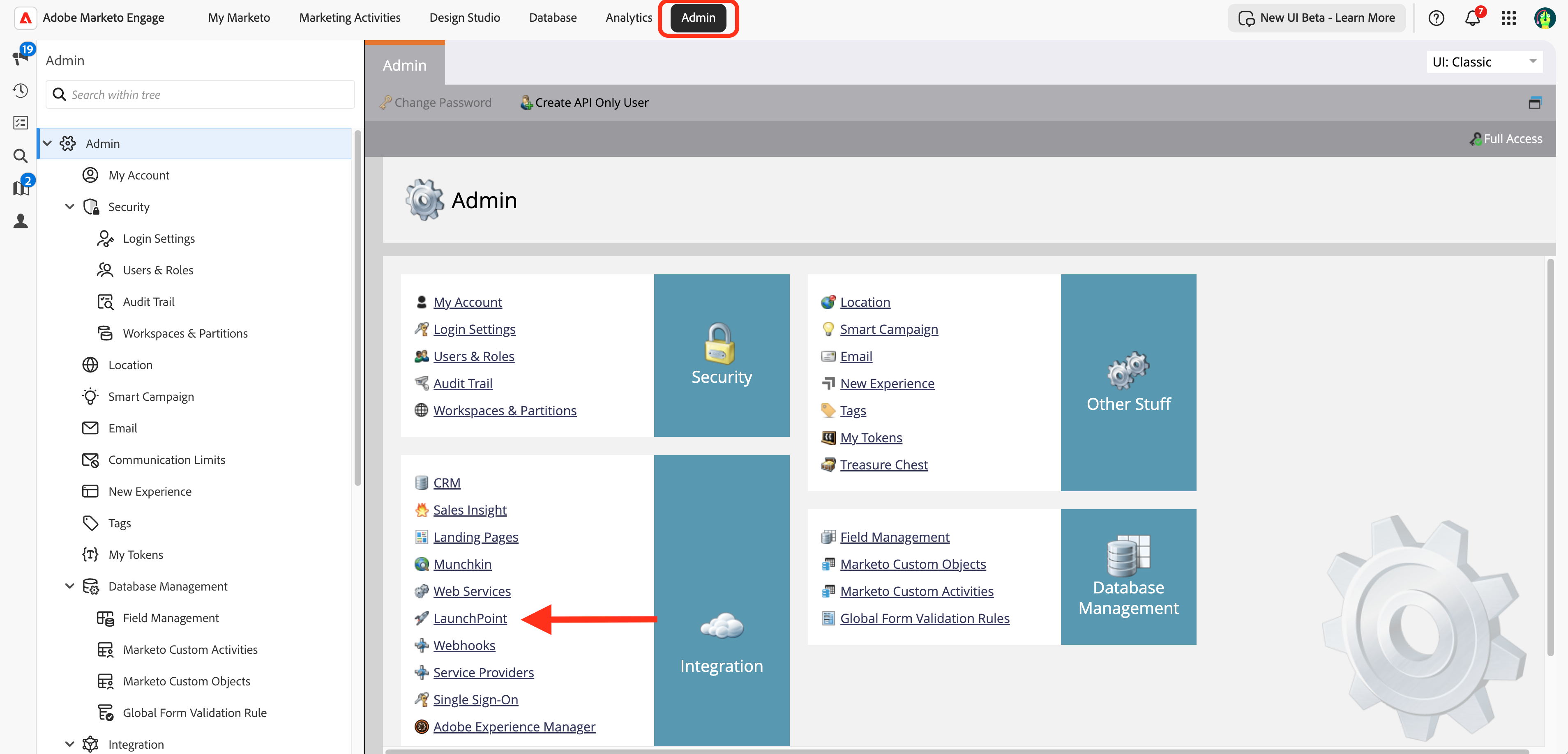This screenshot has width=1568, height=754.
Task: Open the My Tokens link in main panel
Action: tap(871, 437)
